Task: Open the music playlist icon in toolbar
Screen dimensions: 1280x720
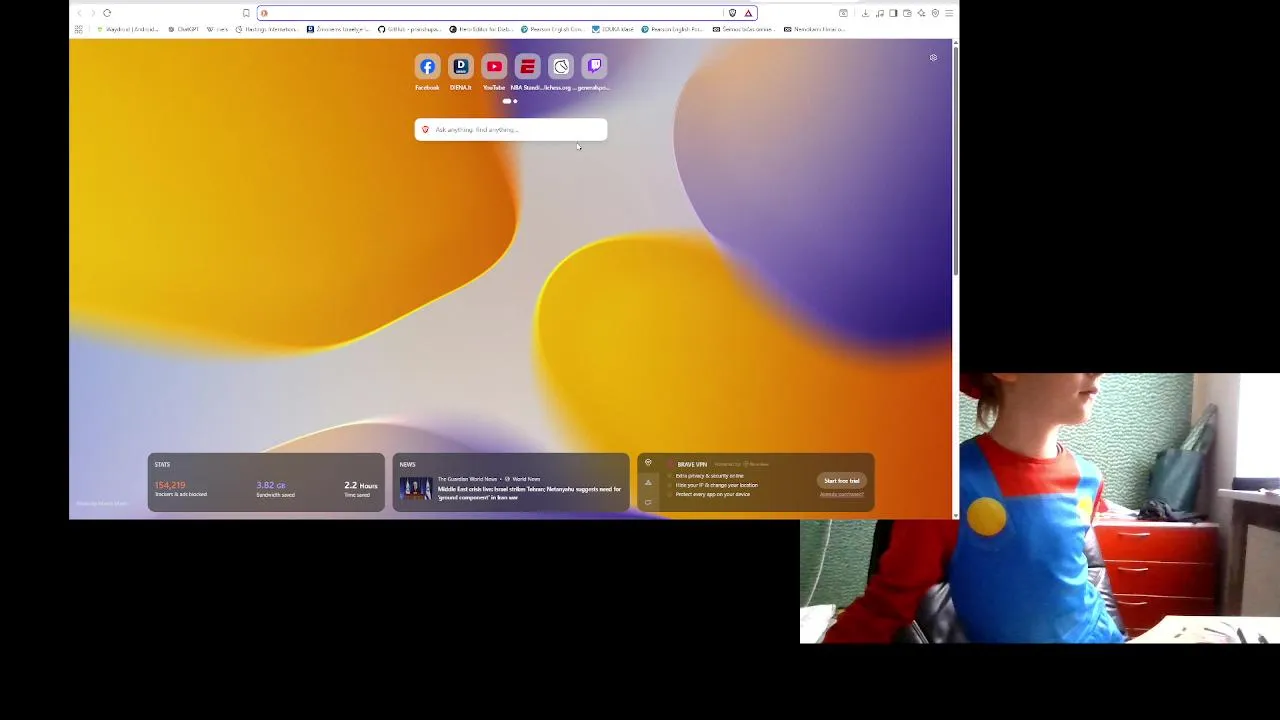Action: 880,13
